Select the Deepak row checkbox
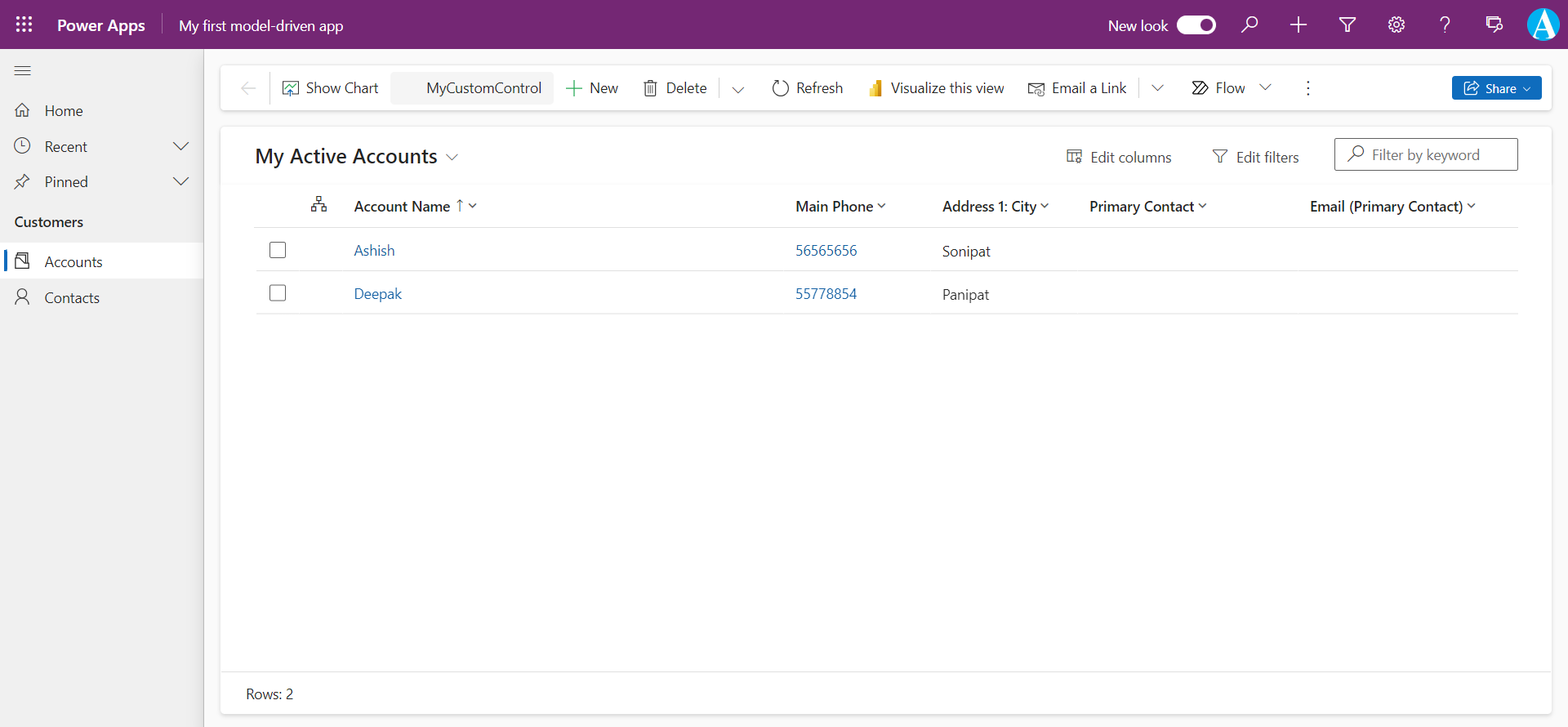The height and width of the screenshot is (727, 1568). [x=278, y=293]
